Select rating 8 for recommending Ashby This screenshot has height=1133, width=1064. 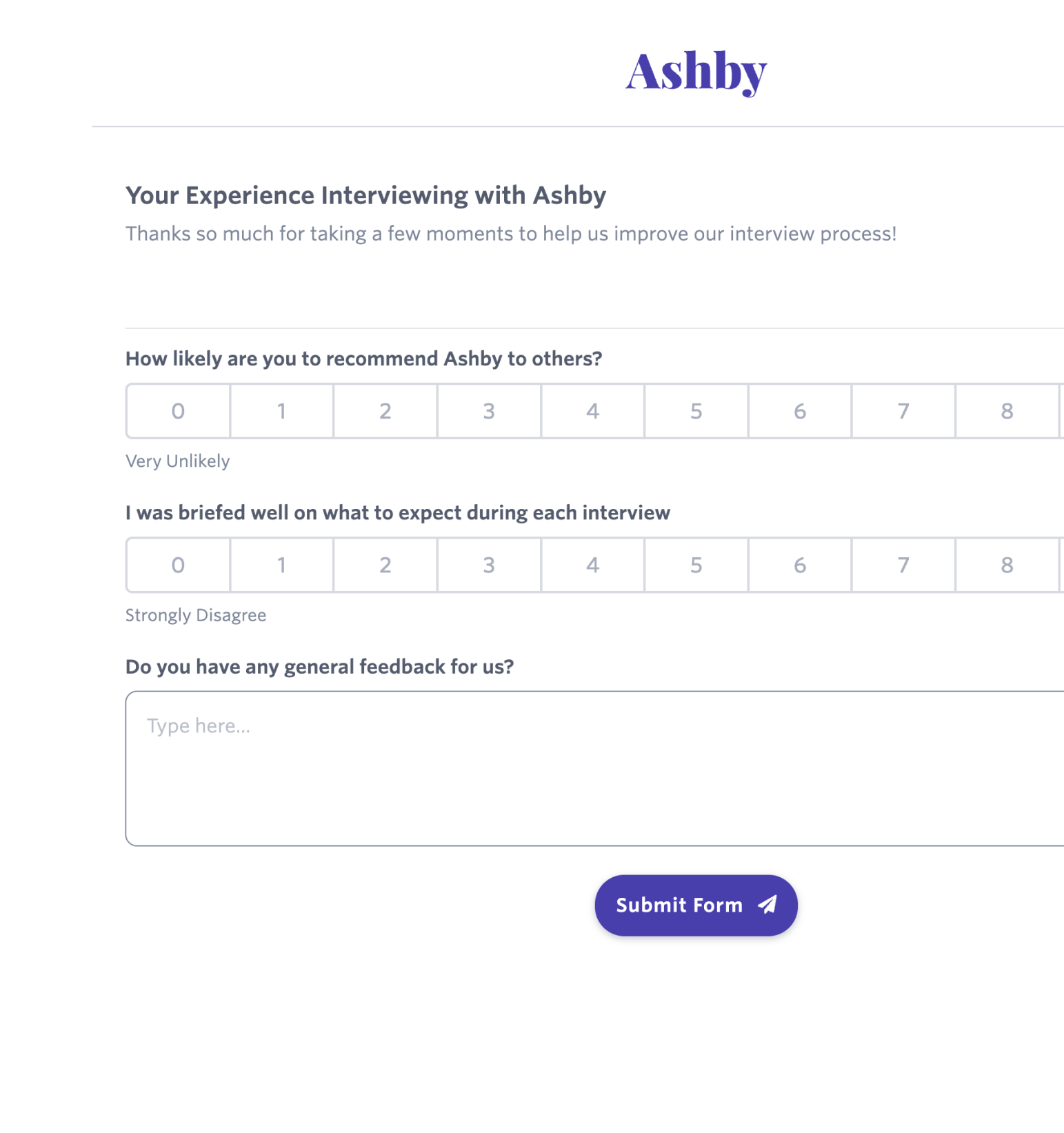click(1007, 410)
